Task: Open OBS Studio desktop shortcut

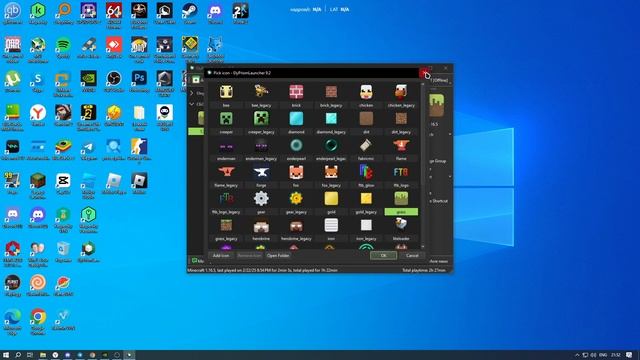Action: [114, 81]
